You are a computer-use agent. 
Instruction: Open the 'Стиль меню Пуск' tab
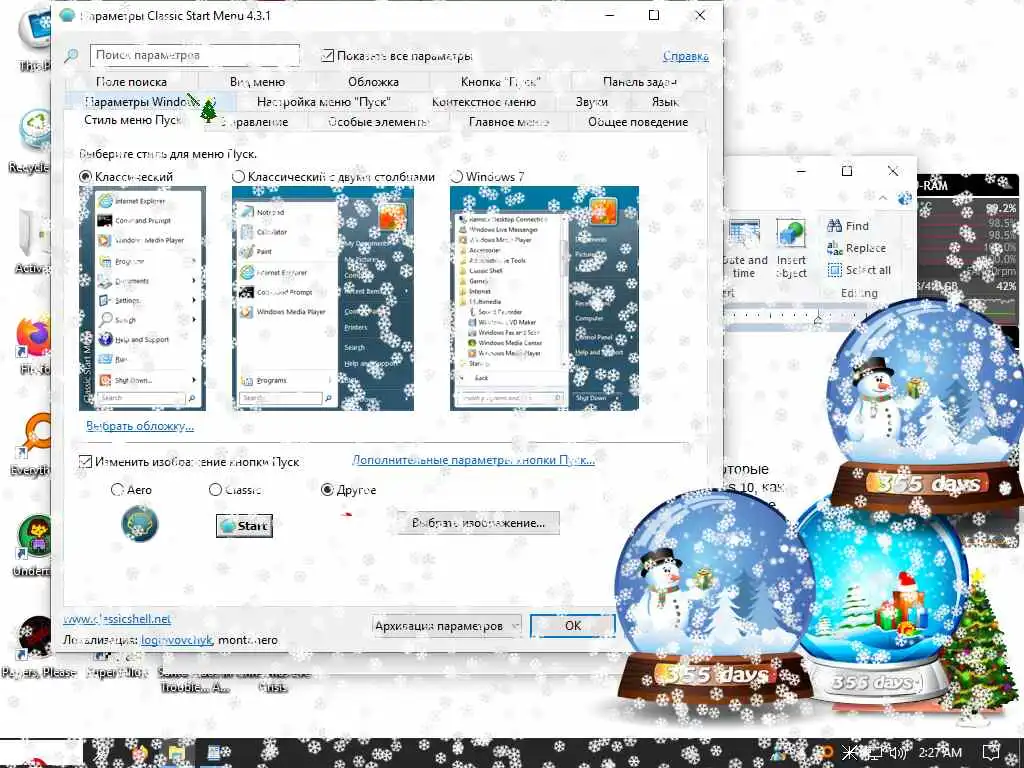133,120
